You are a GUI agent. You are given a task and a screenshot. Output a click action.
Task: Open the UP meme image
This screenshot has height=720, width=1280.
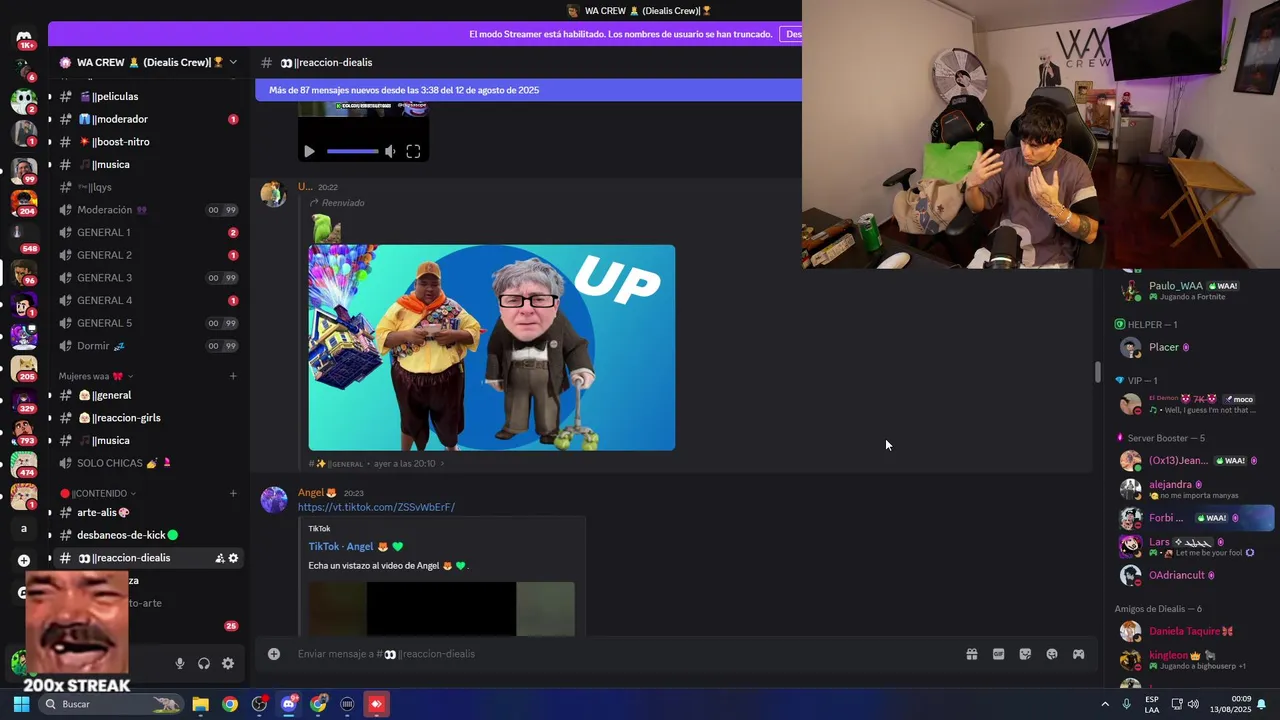point(492,348)
